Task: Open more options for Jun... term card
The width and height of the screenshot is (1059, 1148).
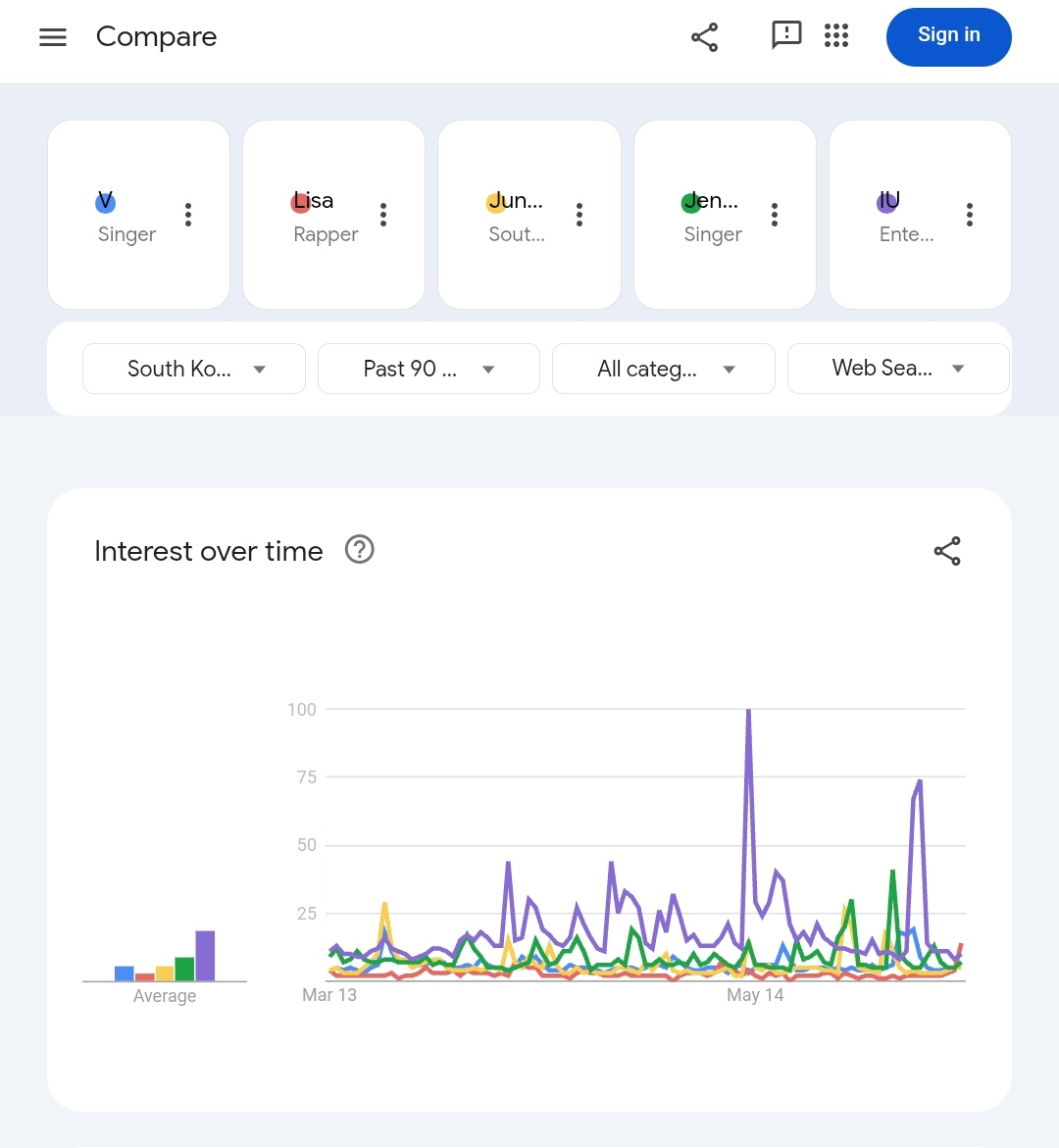Action: [580, 215]
